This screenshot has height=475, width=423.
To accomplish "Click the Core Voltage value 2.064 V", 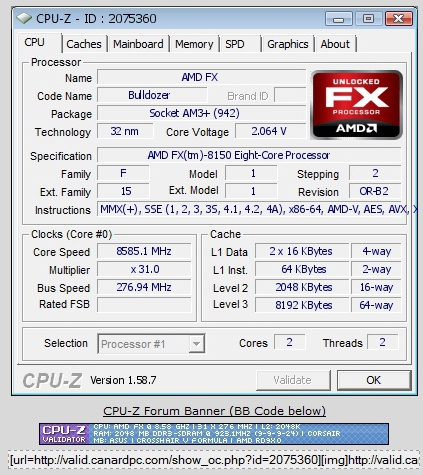I will pyautogui.click(x=270, y=131).
